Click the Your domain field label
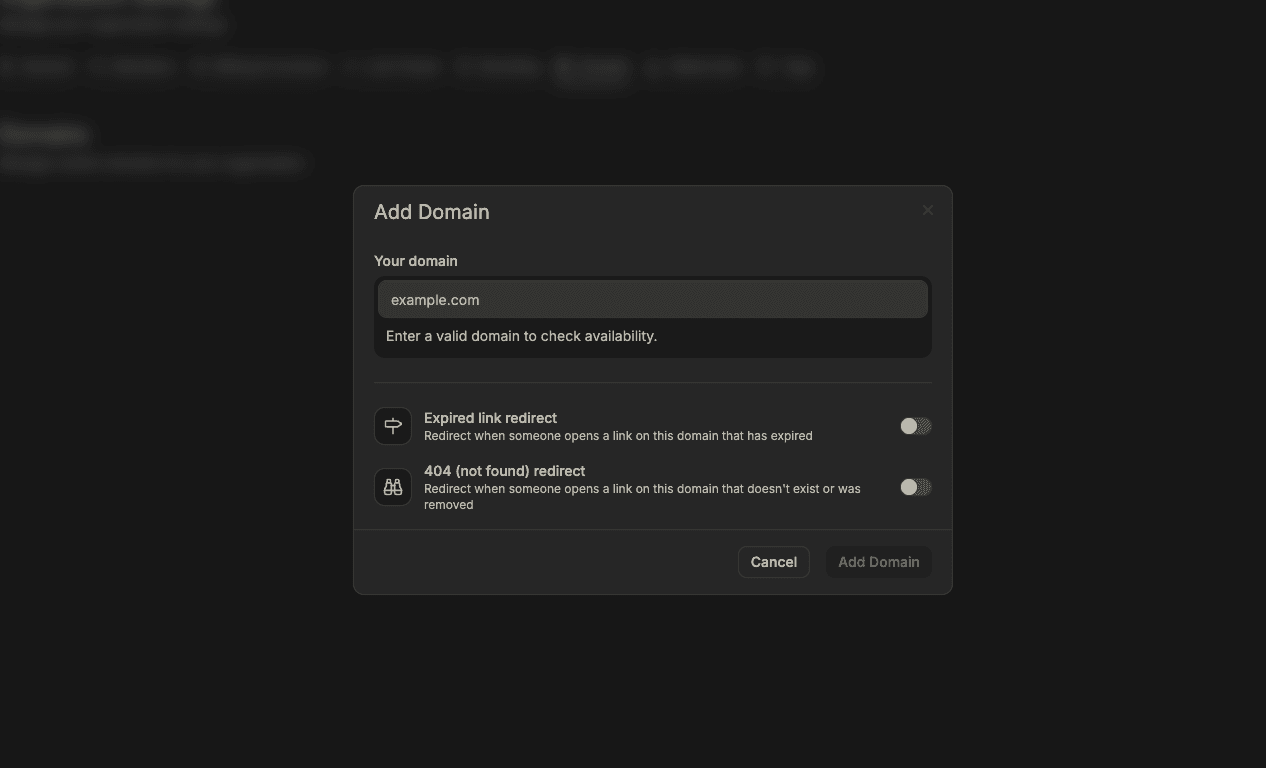Viewport: 1266px width, 768px height. pos(415,260)
